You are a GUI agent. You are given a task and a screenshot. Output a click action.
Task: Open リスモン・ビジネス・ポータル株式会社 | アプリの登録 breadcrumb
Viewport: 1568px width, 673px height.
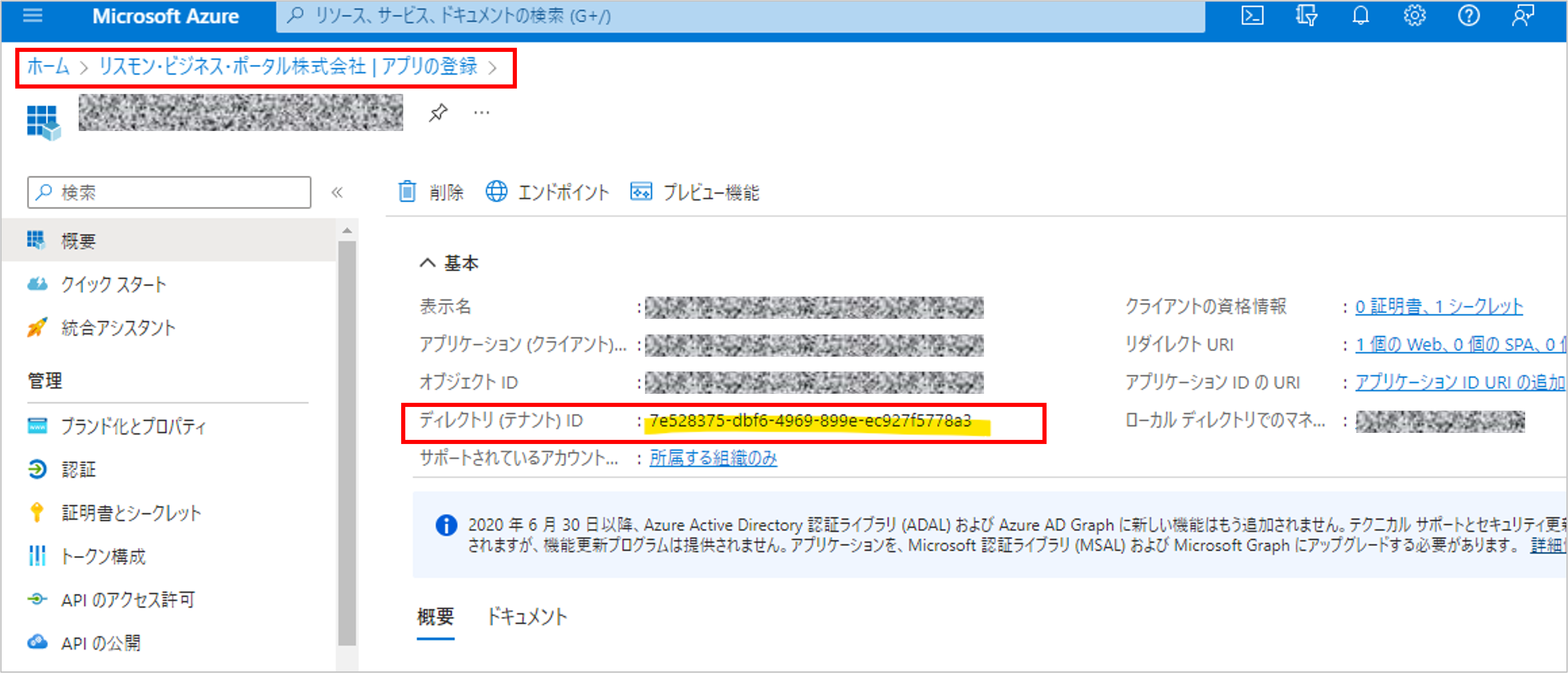tap(288, 66)
